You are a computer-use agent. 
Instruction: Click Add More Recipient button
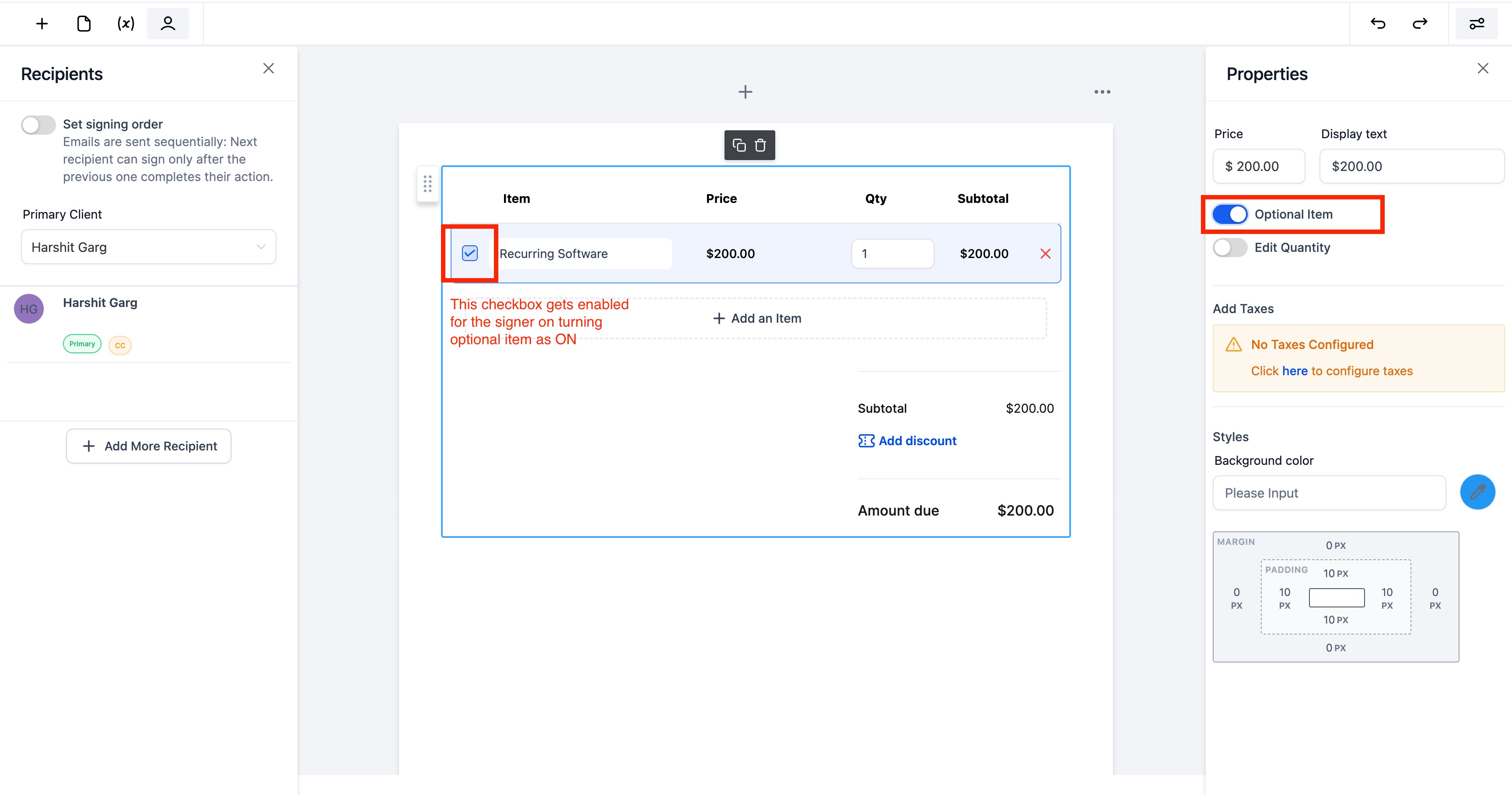point(148,446)
